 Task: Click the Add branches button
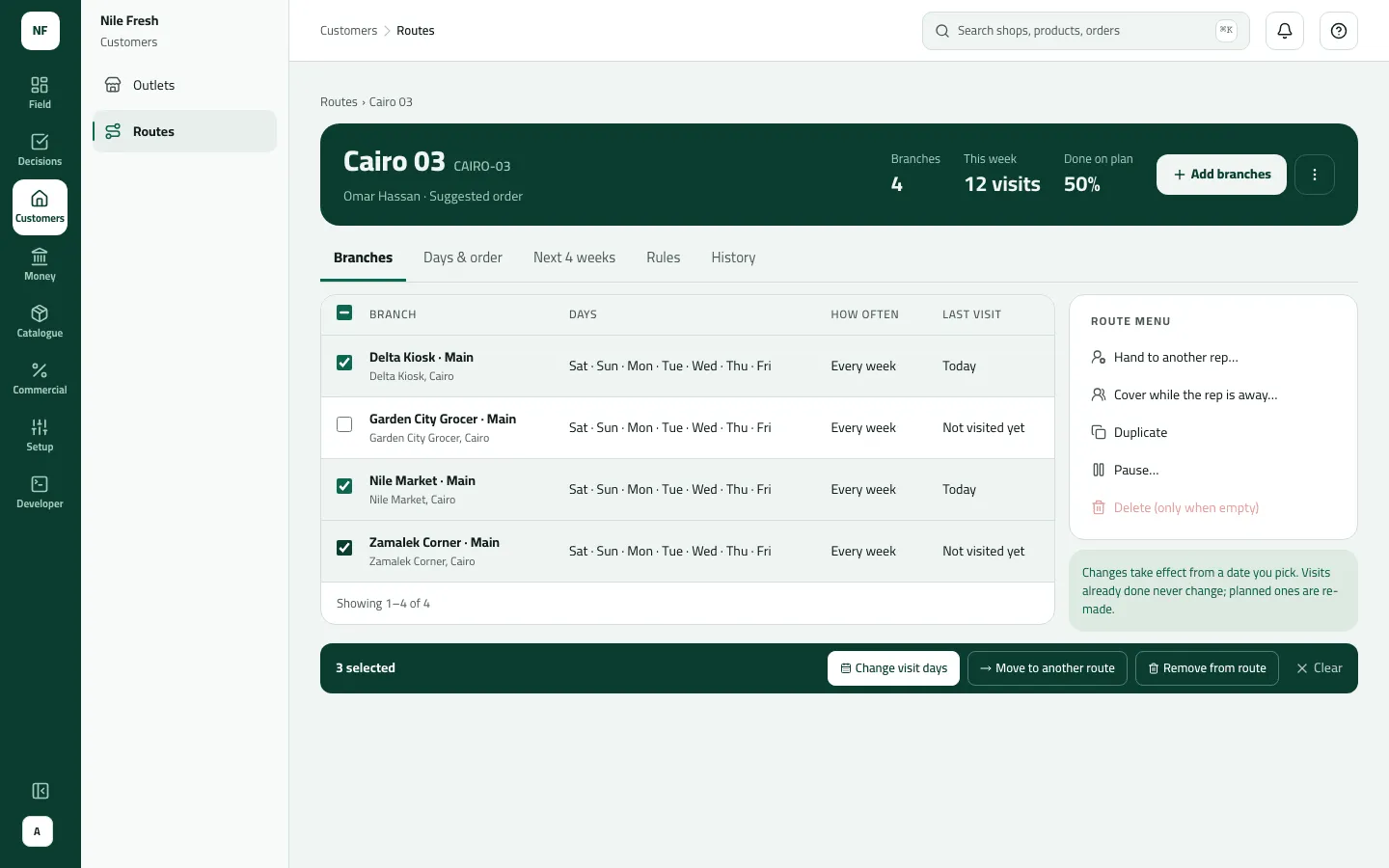point(1221,175)
